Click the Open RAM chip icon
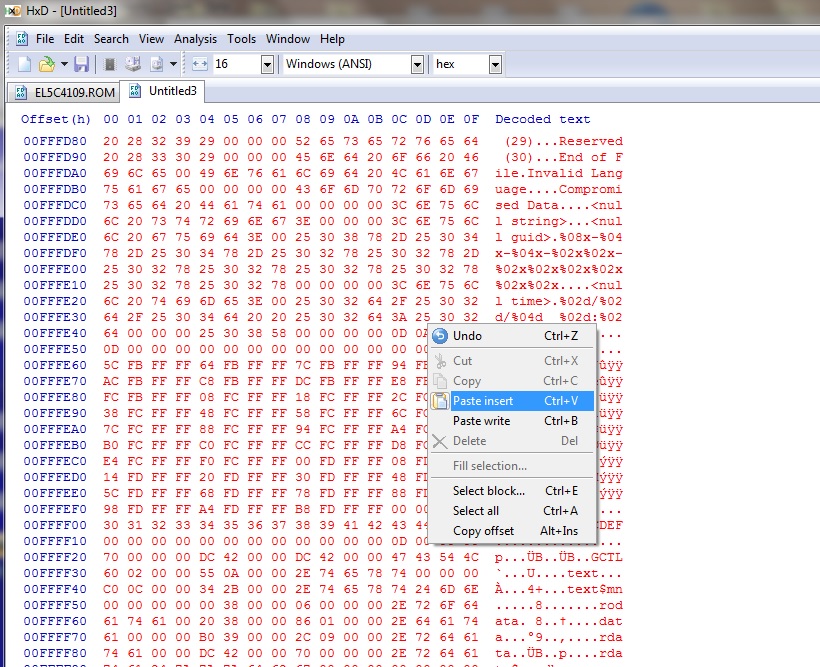The image size is (820, 667). tap(110, 64)
